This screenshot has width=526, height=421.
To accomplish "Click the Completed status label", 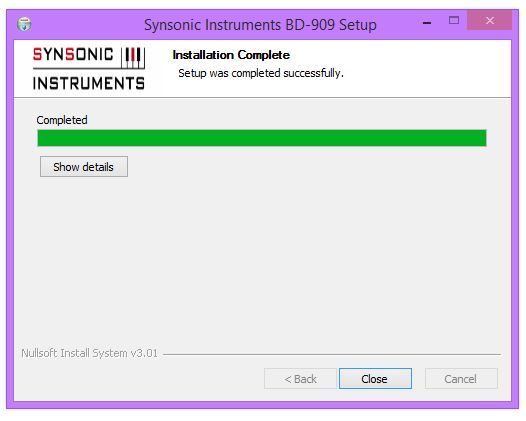I will [x=62, y=120].
